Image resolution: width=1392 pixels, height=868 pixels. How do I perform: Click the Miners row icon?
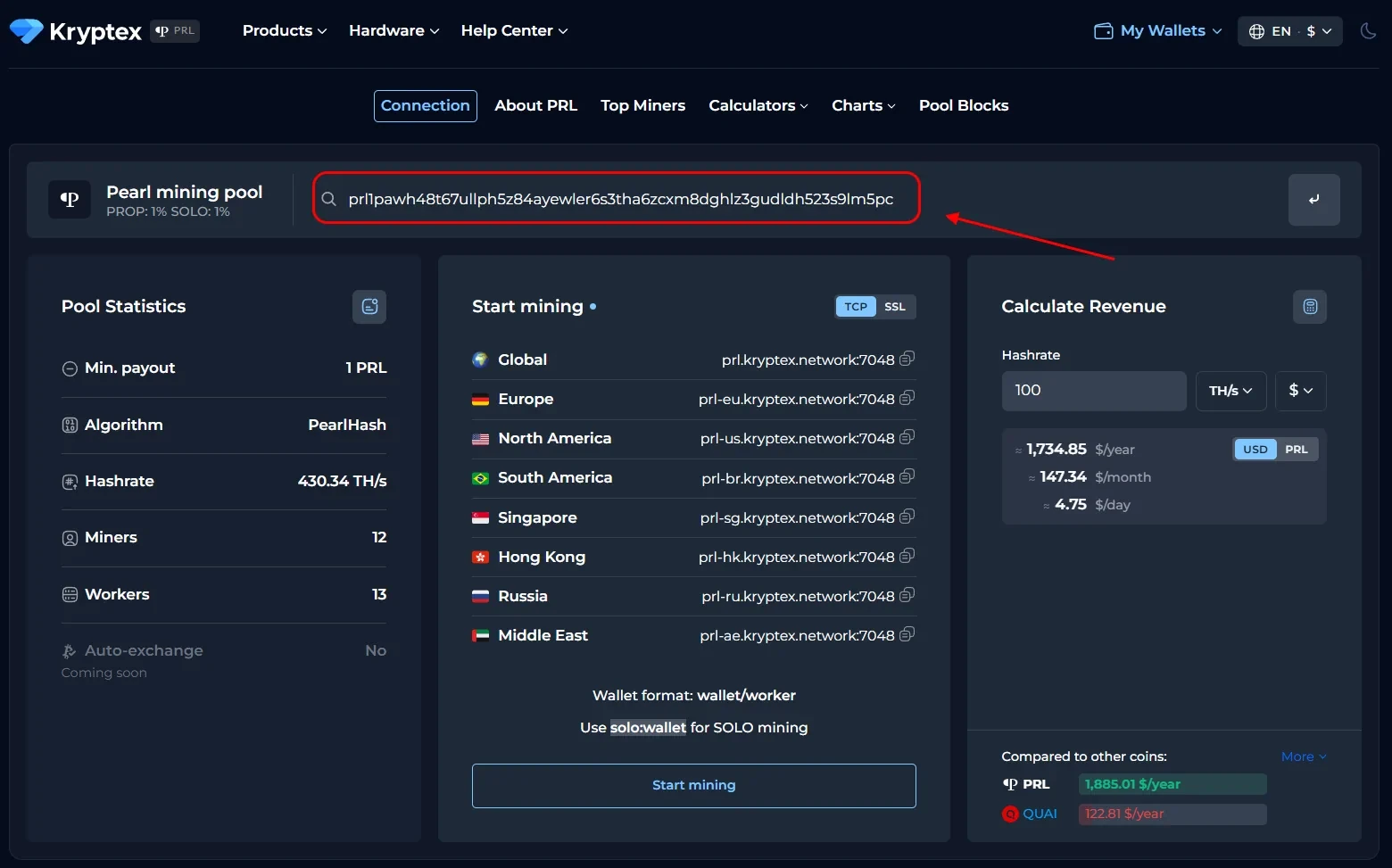pyautogui.click(x=70, y=538)
